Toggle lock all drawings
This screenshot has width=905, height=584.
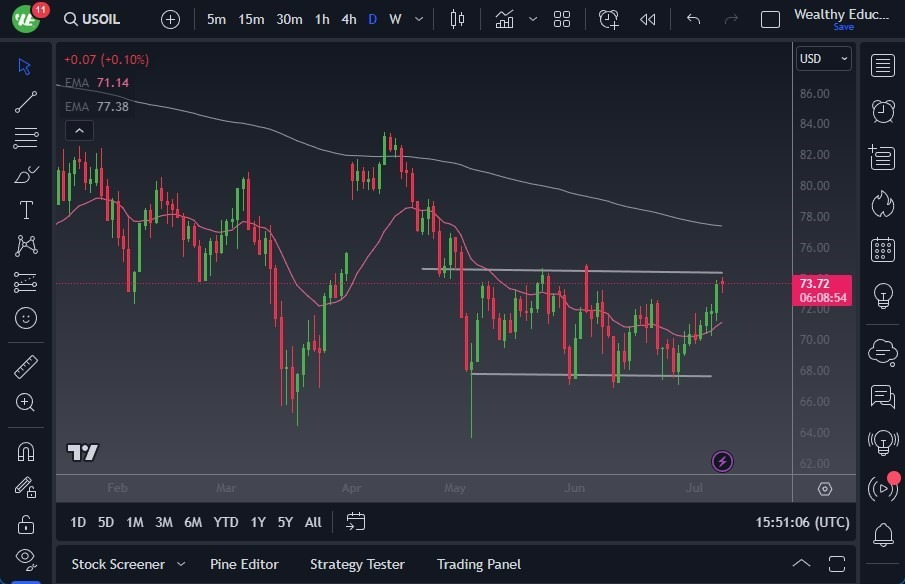(26, 524)
